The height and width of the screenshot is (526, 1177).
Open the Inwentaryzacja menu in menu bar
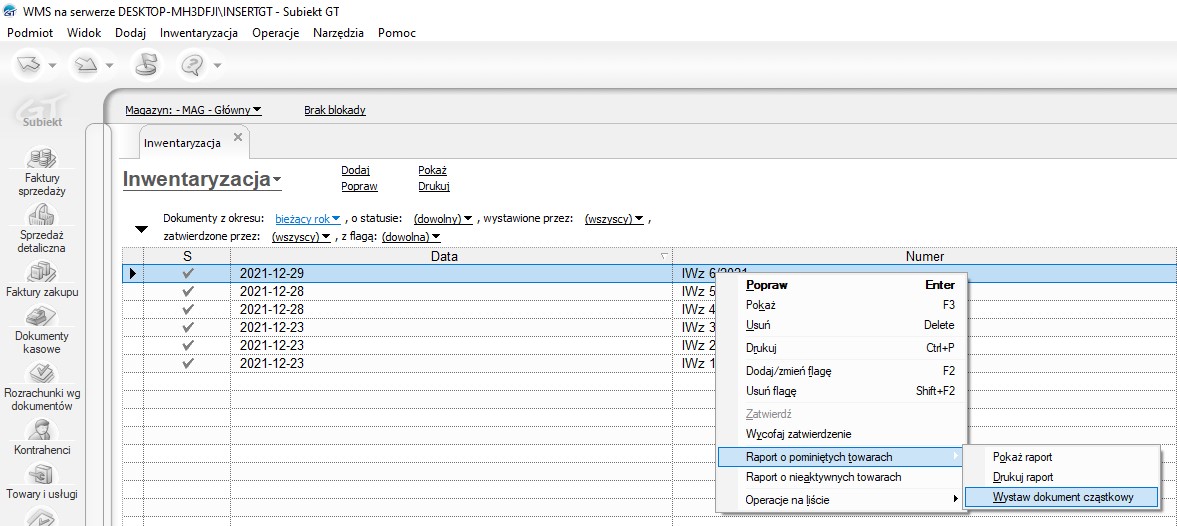tap(198, 32)
